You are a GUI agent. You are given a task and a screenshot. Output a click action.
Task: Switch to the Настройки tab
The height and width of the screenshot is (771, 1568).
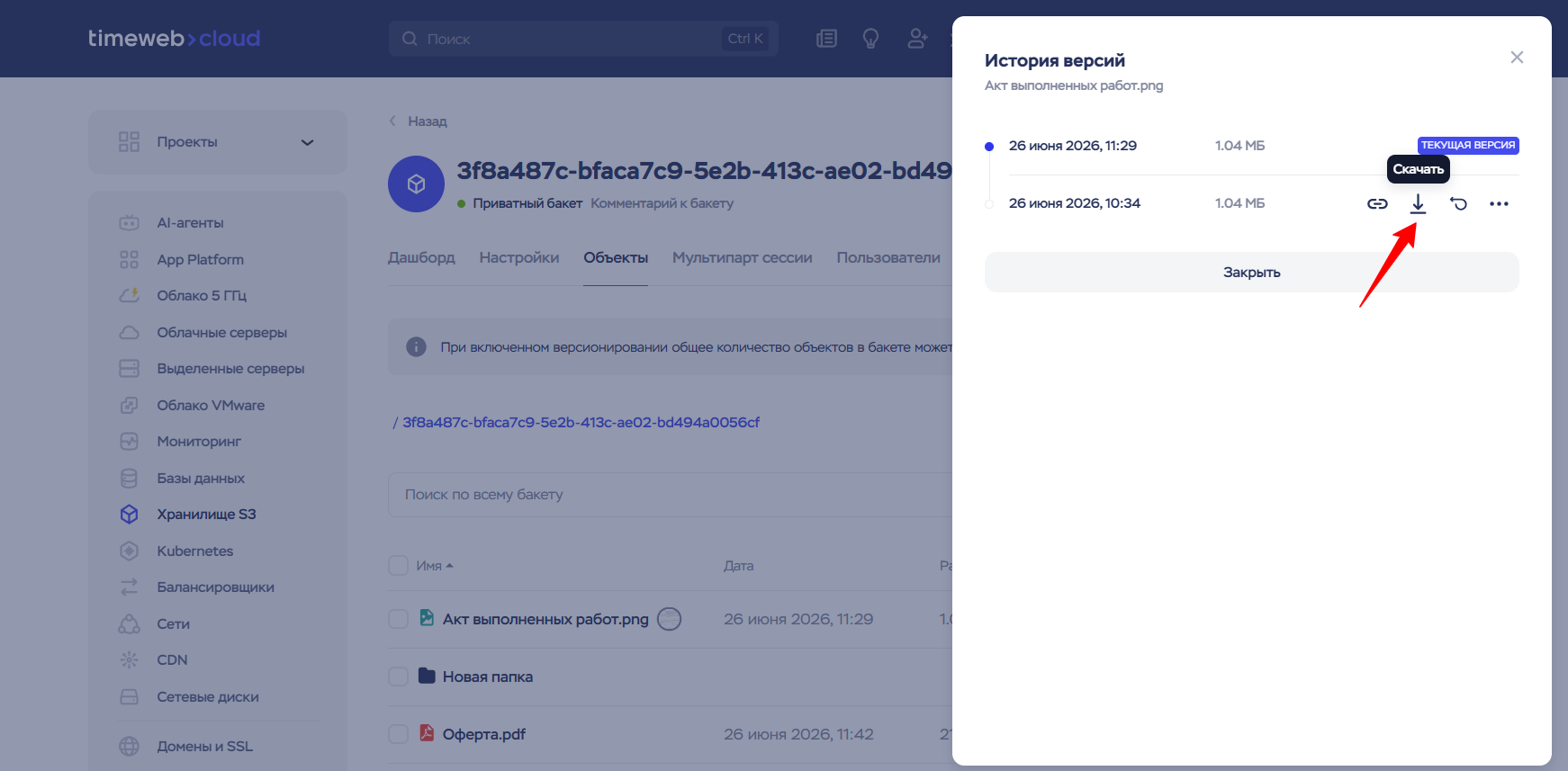(x=519, y=258)
